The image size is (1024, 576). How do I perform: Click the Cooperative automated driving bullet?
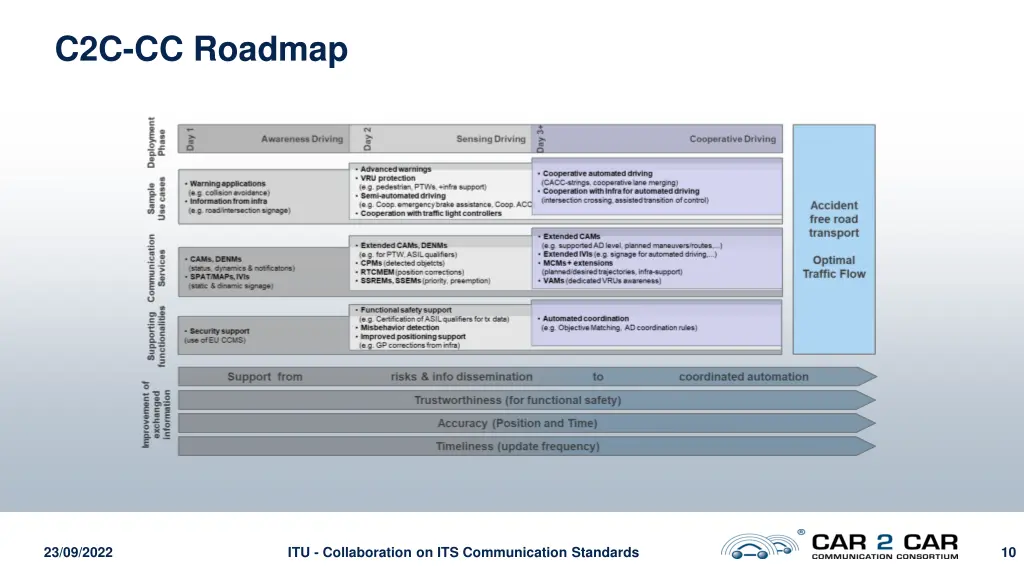[599, 173]
